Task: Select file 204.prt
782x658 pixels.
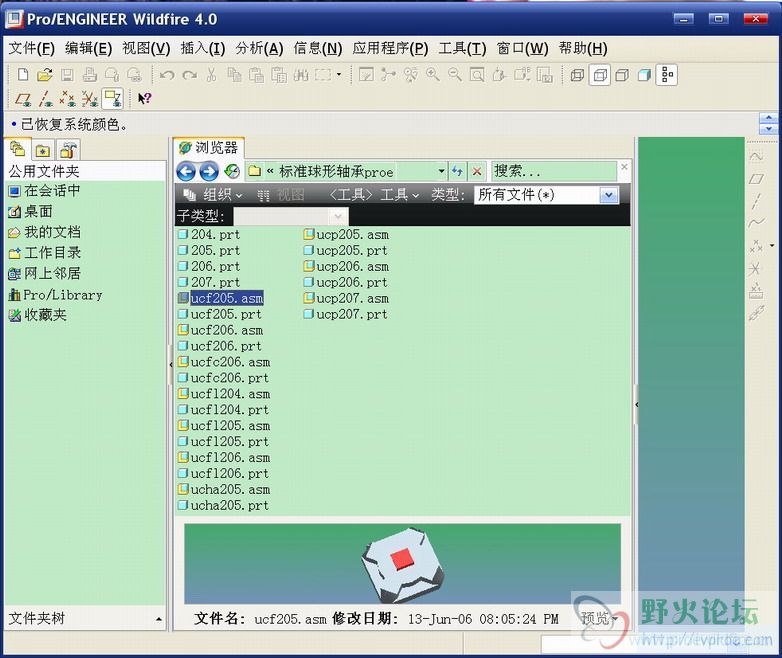Action: (209, 234)
